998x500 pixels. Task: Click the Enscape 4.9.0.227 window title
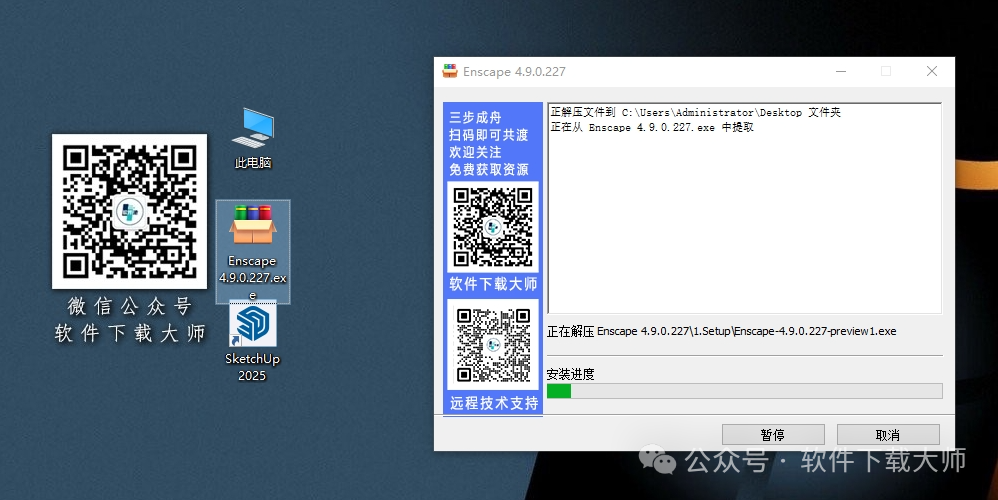click(514, 72)
